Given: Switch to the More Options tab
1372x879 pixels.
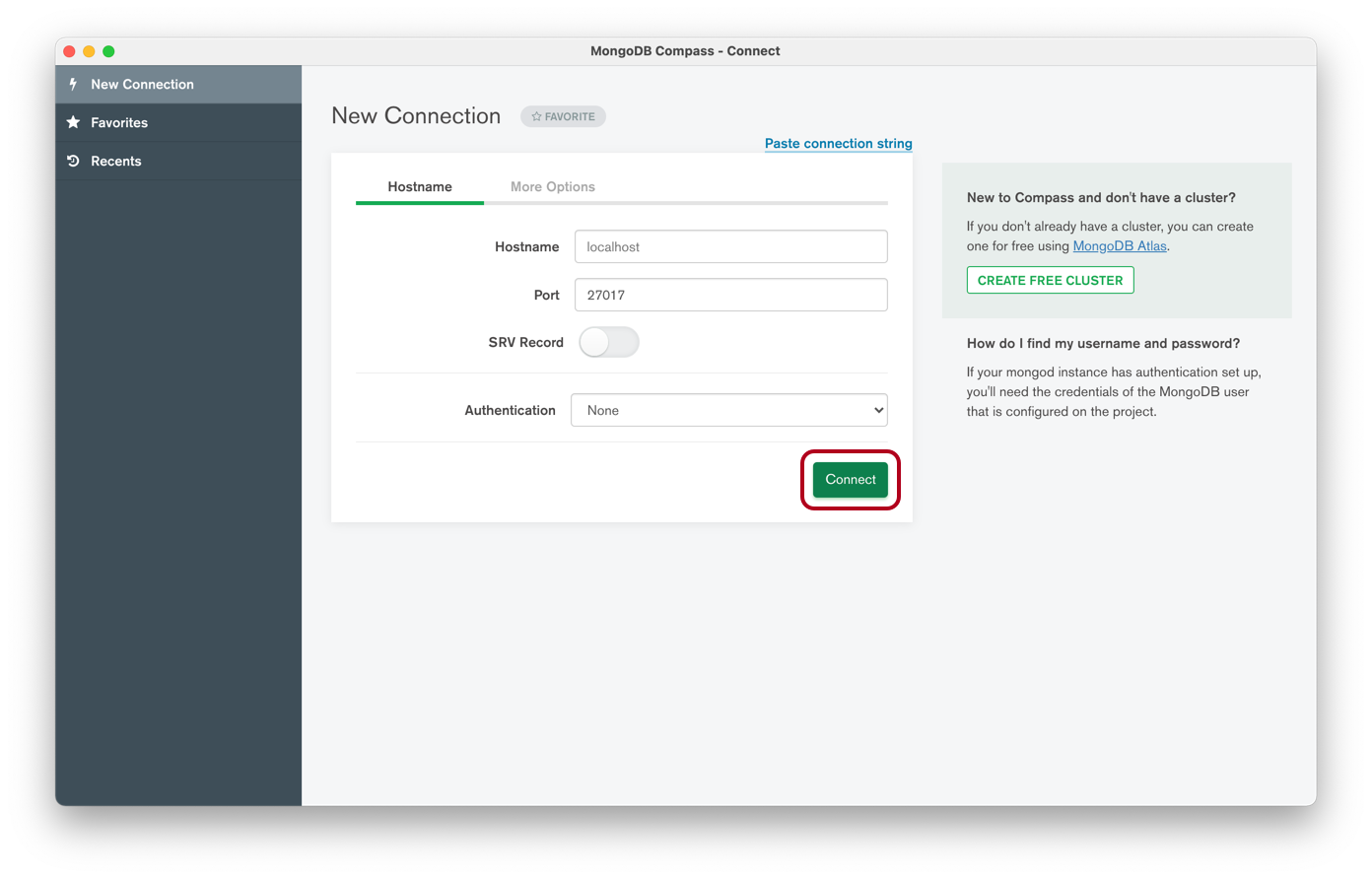Looking at the screenshot, I should pyautogui.click(x=553, y=186).
